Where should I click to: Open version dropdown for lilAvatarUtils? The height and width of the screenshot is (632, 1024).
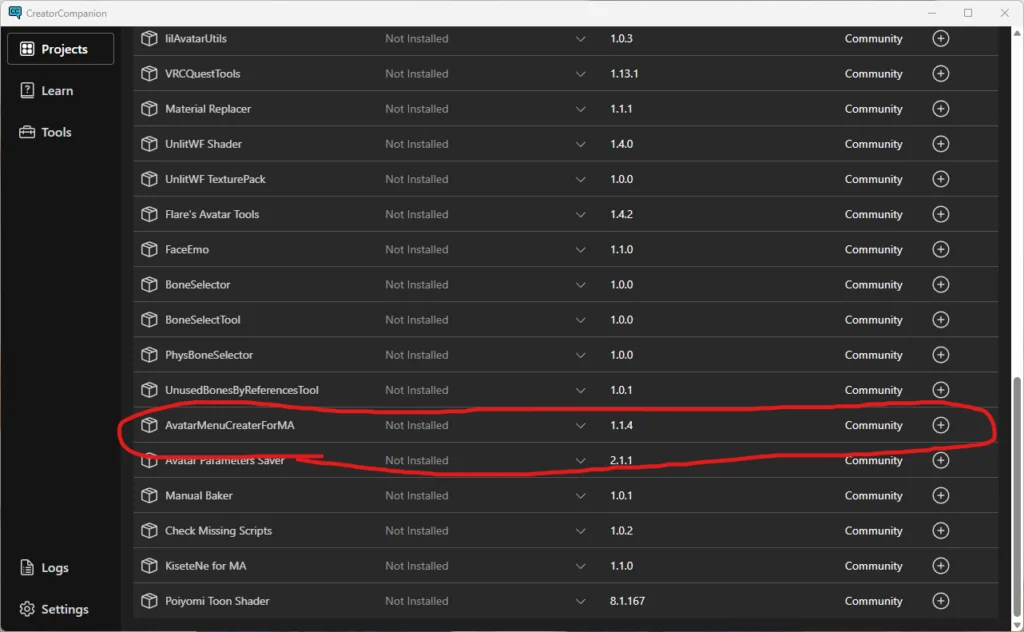pyautogui.click(x=580, y=39)
